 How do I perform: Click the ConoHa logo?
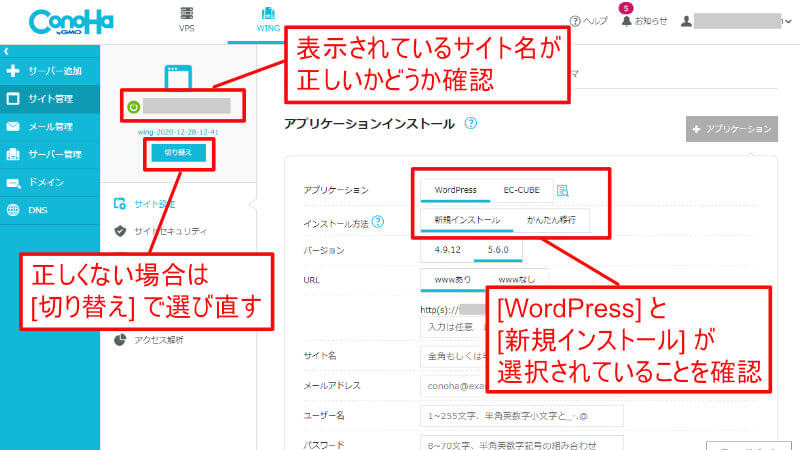(x=71, y=22)
